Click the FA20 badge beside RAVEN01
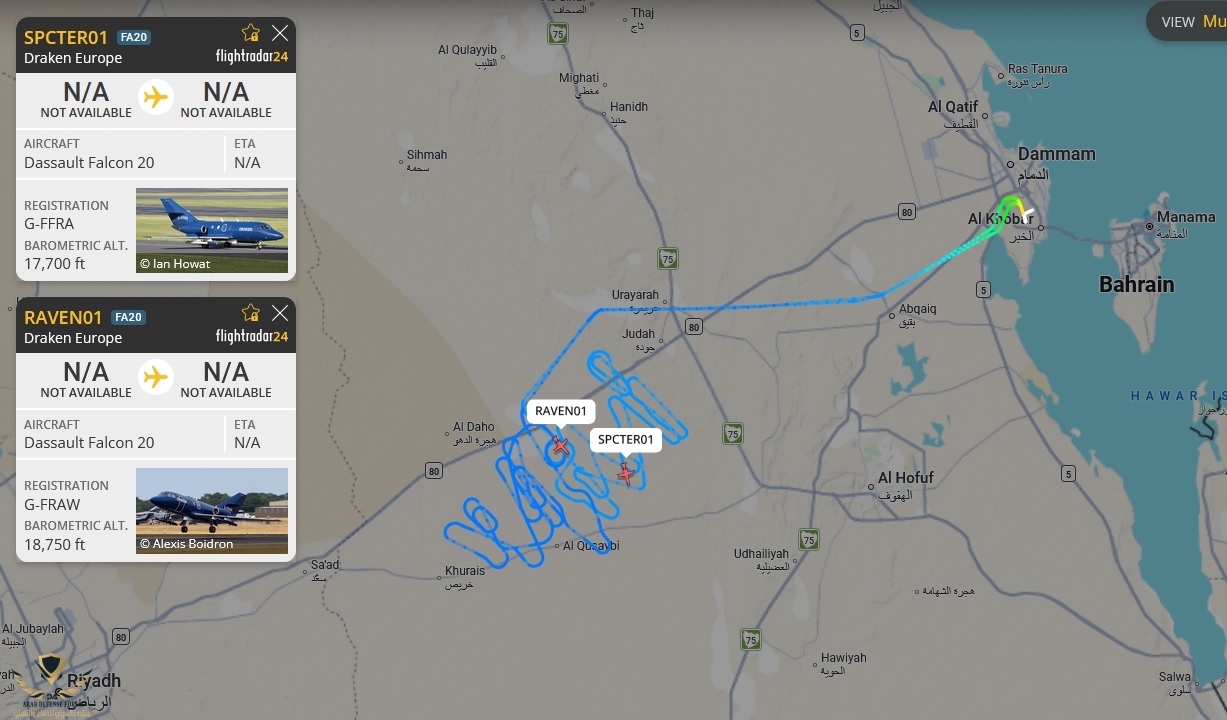Image resolution: width=1227 pixels, height=720 pixels. point(129,317)
